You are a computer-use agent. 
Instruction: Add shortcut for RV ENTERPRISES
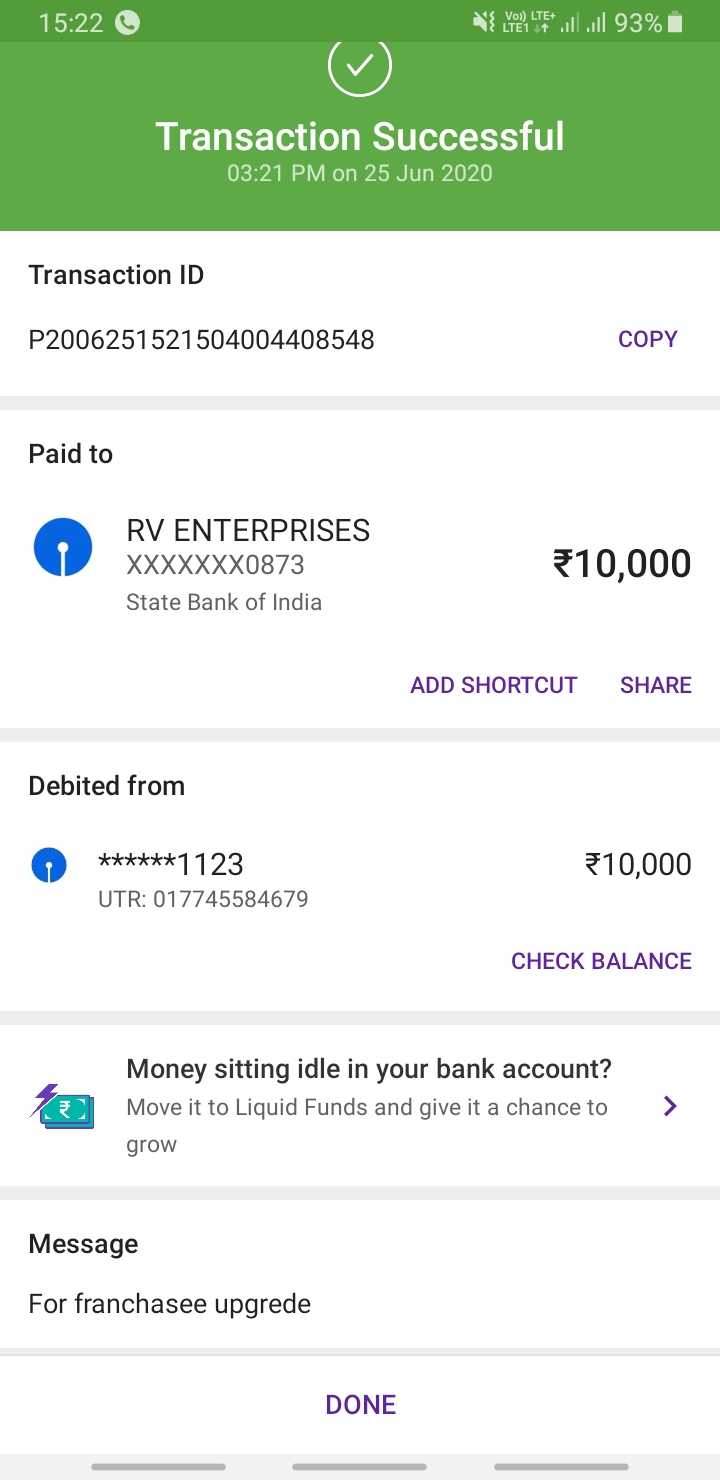[494, 685]
